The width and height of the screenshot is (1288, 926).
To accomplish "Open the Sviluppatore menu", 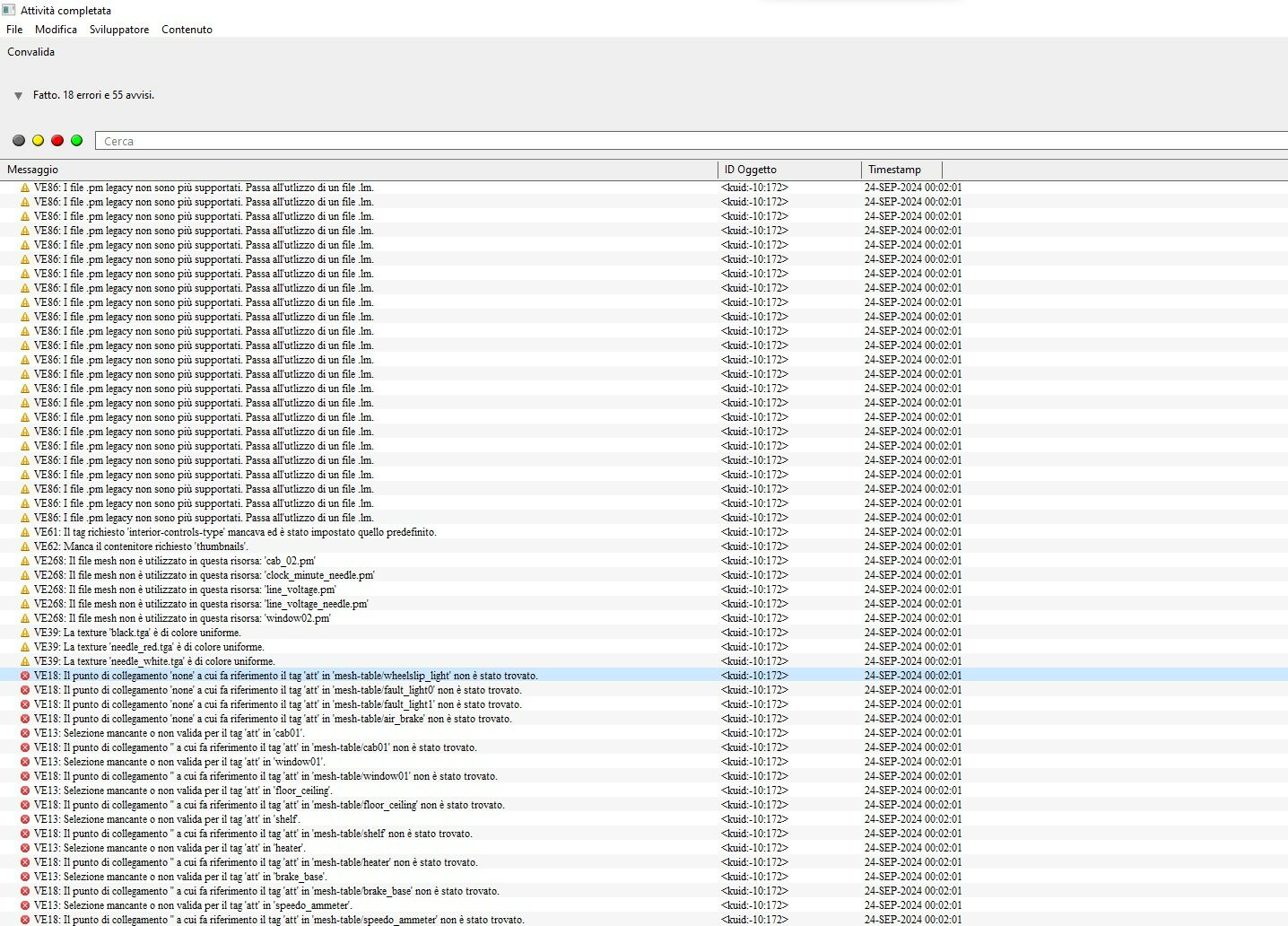I will click(119, 30).
